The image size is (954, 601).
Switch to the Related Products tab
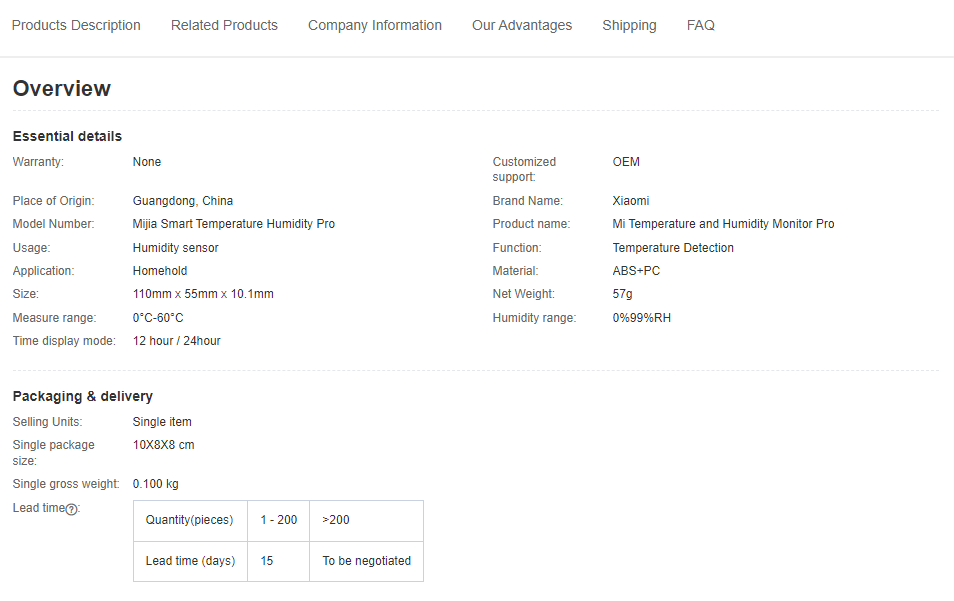(224, 26)
